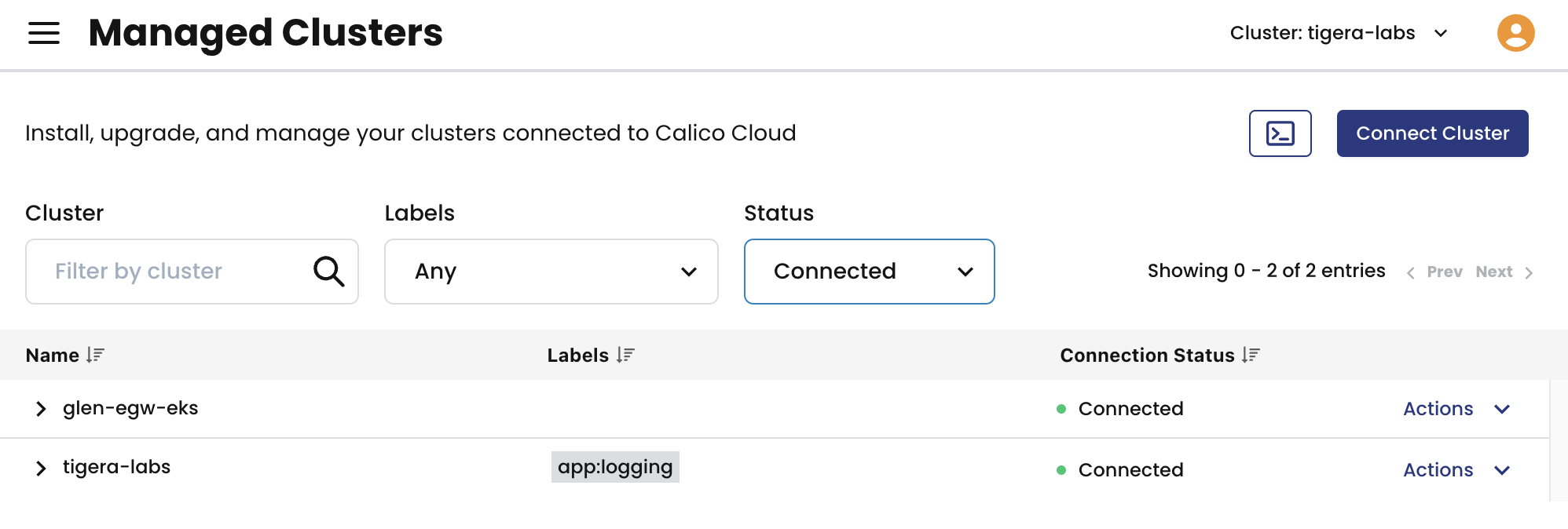Click the user profile avatar icon
Image resolution: width=1568 pixels, height=529 pixels.
pos(1515,33)
